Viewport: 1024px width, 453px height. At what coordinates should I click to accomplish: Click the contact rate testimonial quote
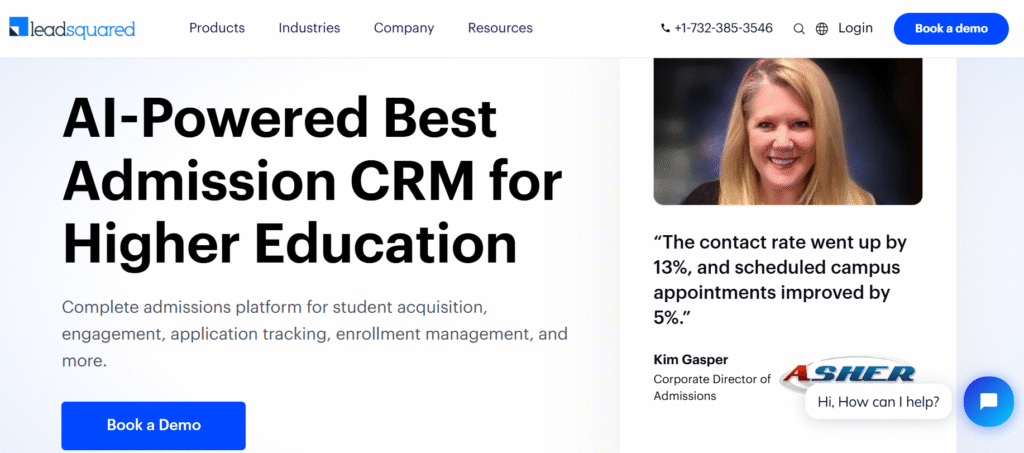tap(780, 280)
